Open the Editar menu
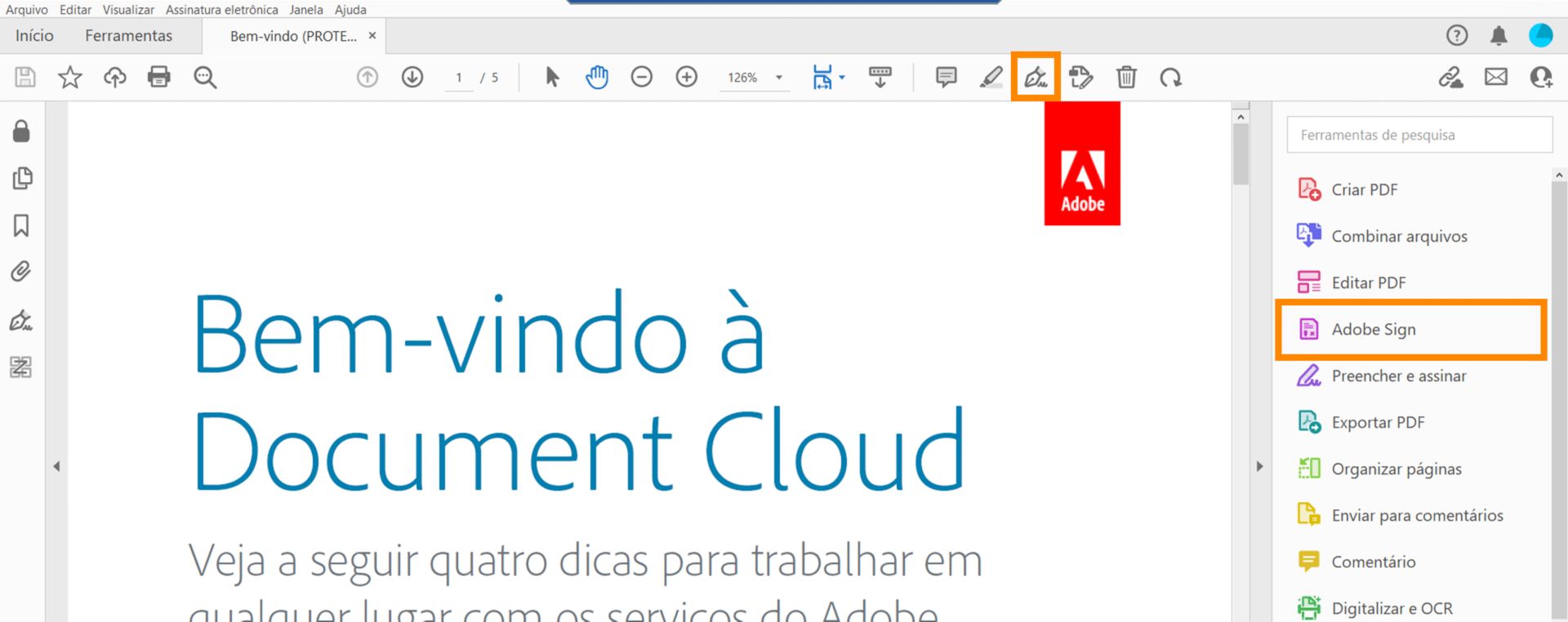Image resolution: width=1568 pixels, height=622 pixels. 75,10
